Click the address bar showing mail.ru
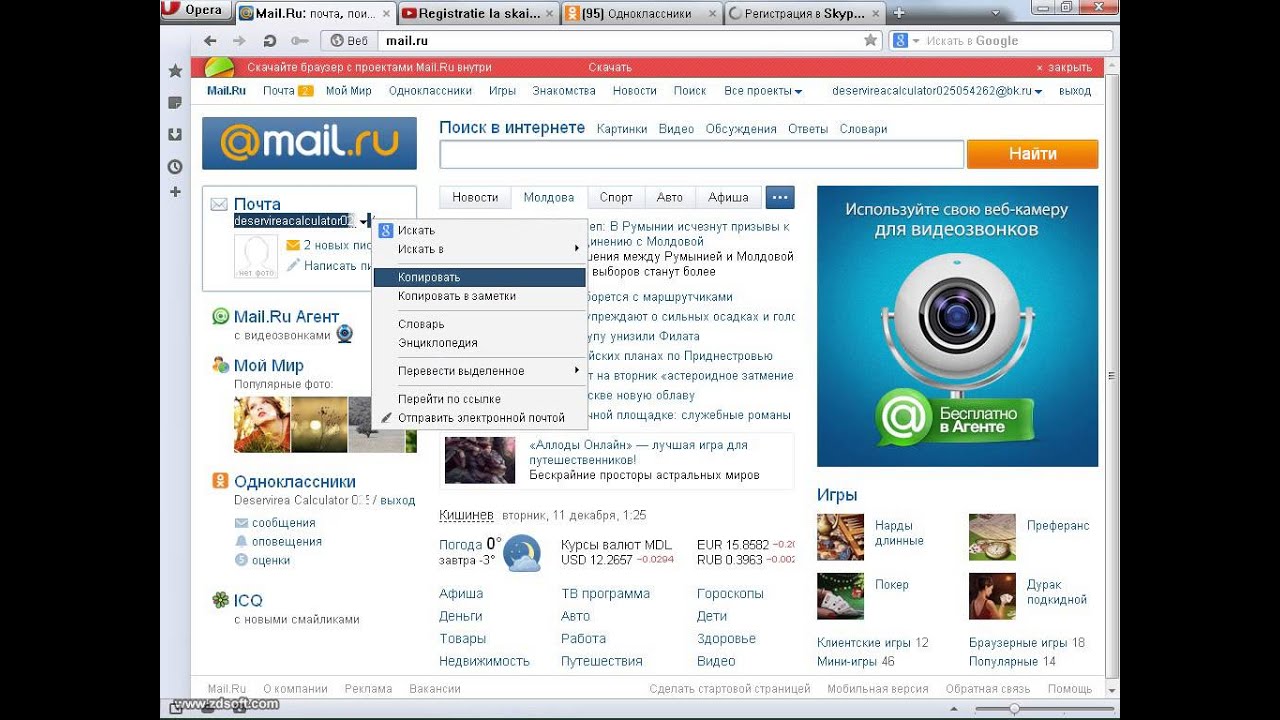This screenshot has width=1280, height=720. tap(619, 41)
